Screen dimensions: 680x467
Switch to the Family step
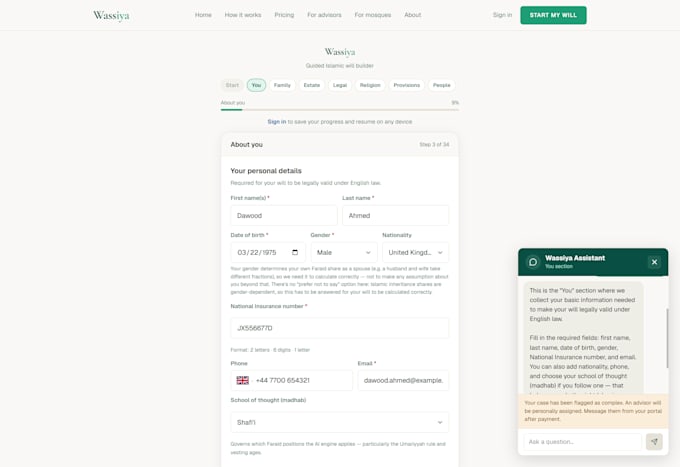(282, 85)
